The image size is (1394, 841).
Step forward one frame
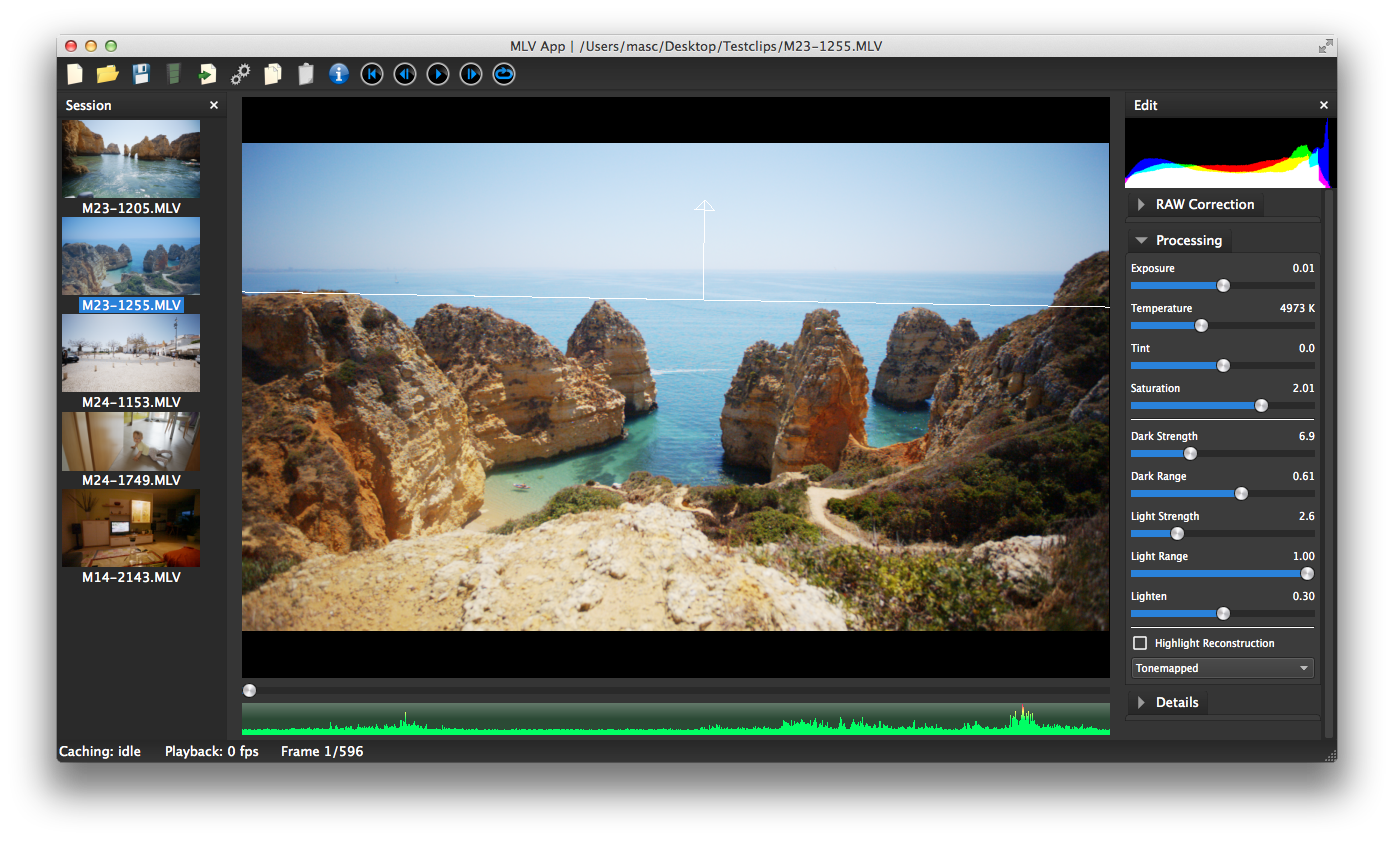[471, 74]
